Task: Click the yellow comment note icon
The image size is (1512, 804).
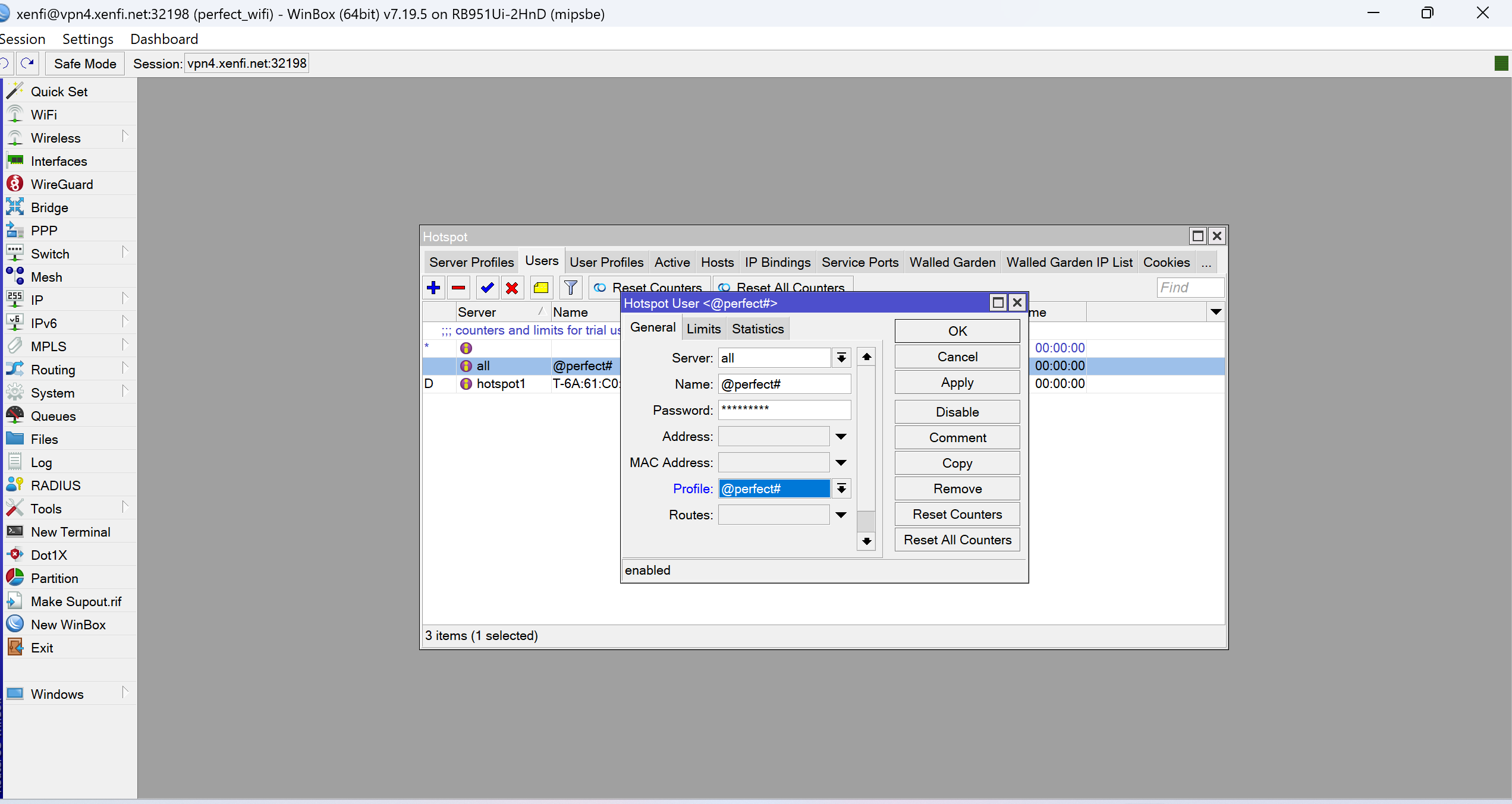Action: (x=540, y=288)
